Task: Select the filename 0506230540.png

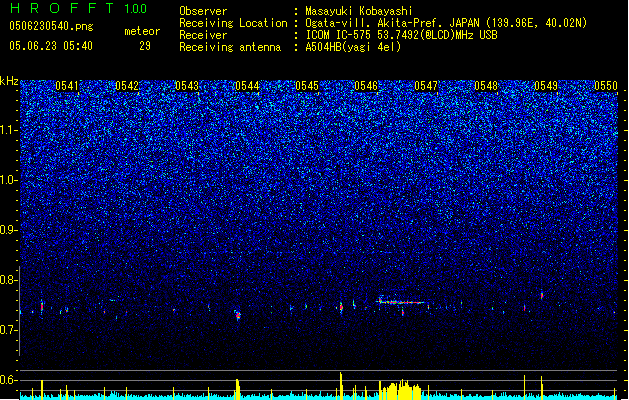Action: click(x=51, y=26)
